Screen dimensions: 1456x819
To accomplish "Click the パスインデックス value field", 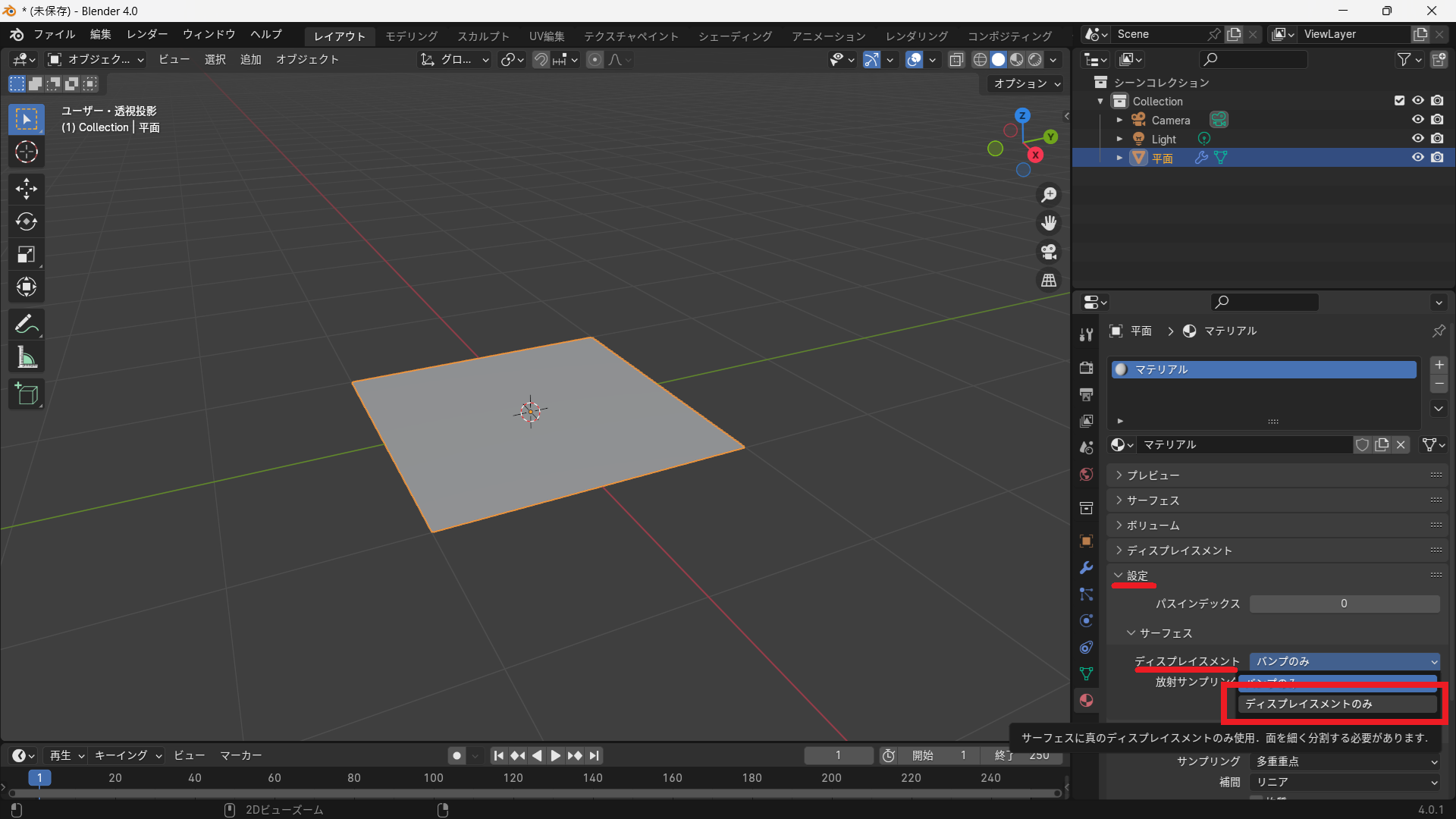I will coord(1344,604).
